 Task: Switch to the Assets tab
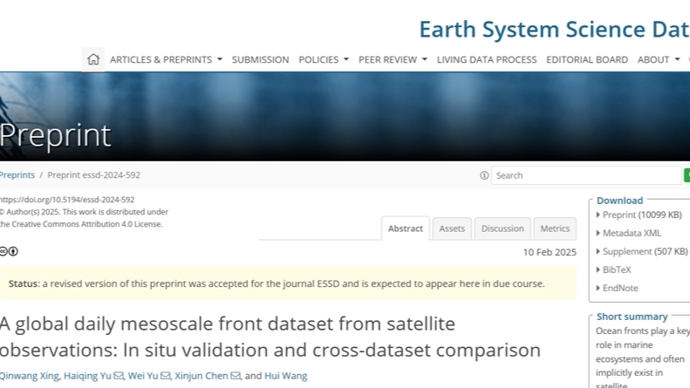point(452,228)
